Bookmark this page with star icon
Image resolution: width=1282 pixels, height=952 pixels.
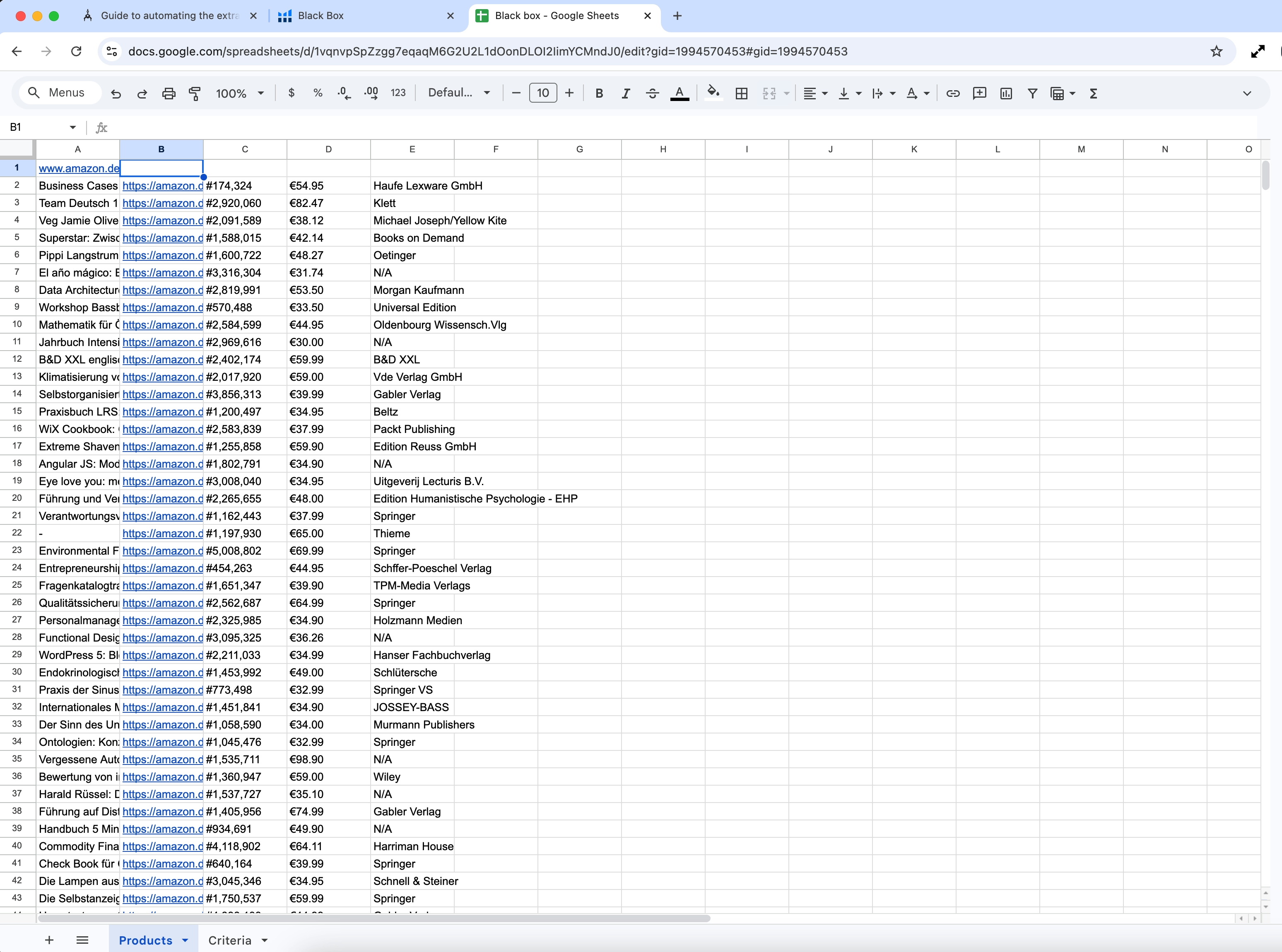(x=1216, y=51)
